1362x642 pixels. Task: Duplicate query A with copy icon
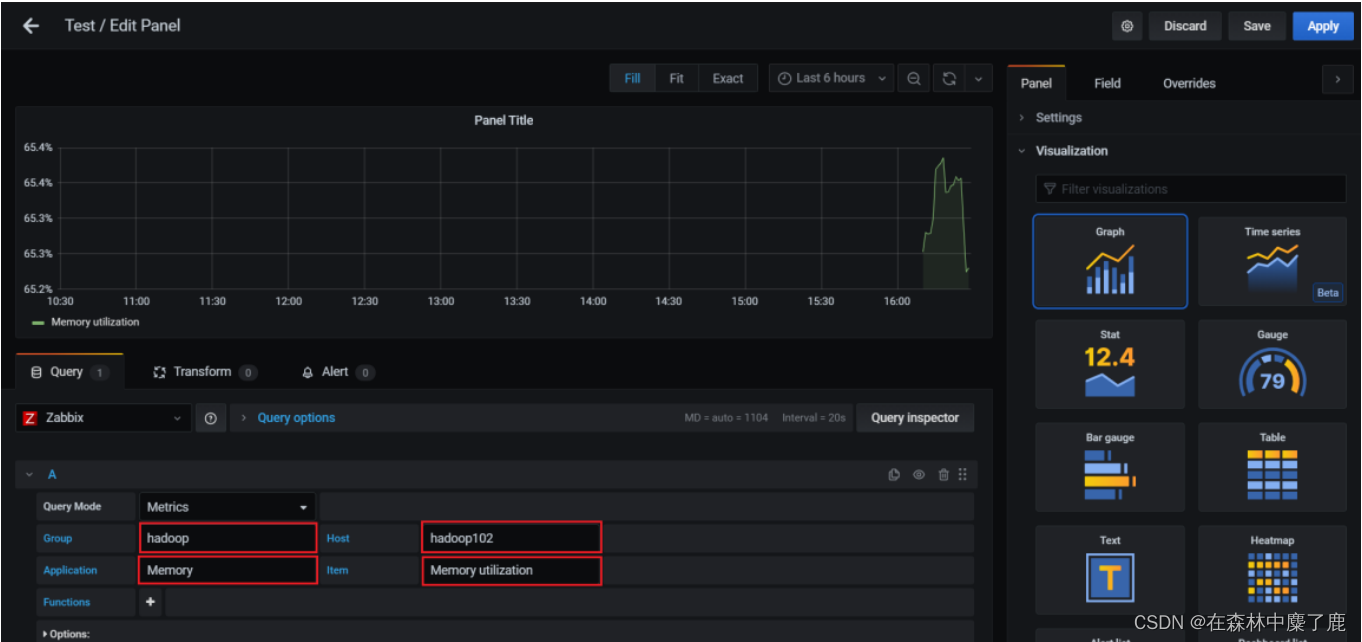[894, 475]
